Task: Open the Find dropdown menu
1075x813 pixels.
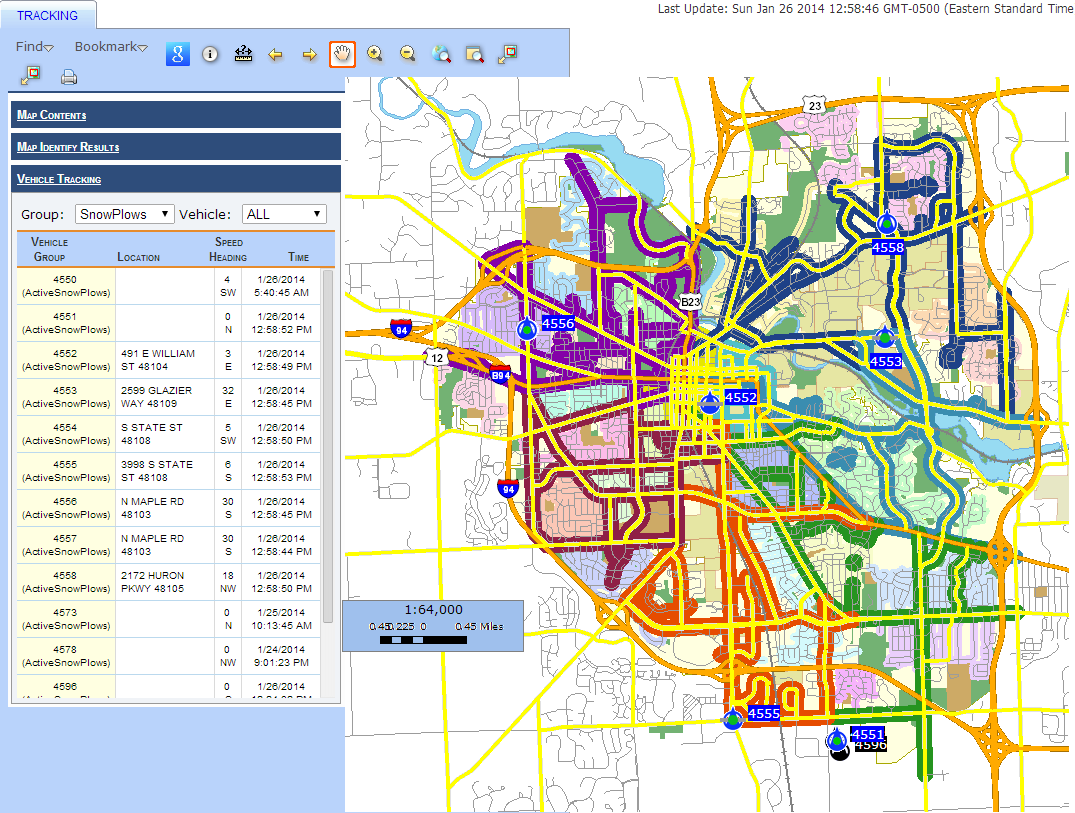Action: point(34,47)
